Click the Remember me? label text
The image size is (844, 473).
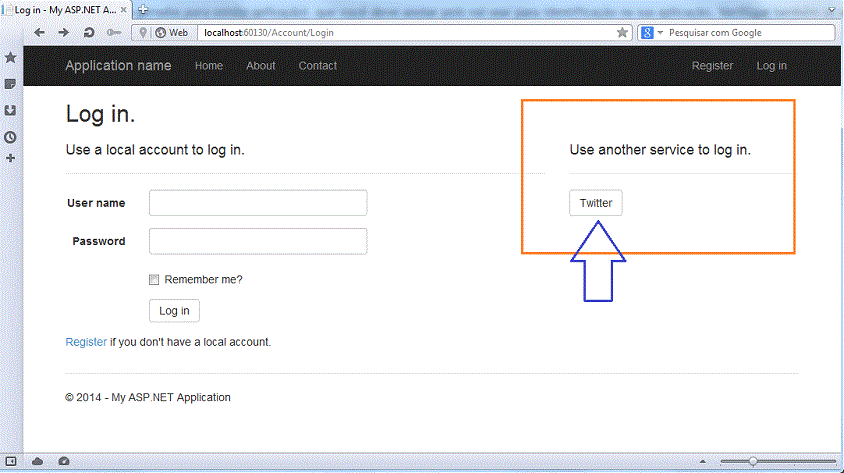click(x=203, y=279)
